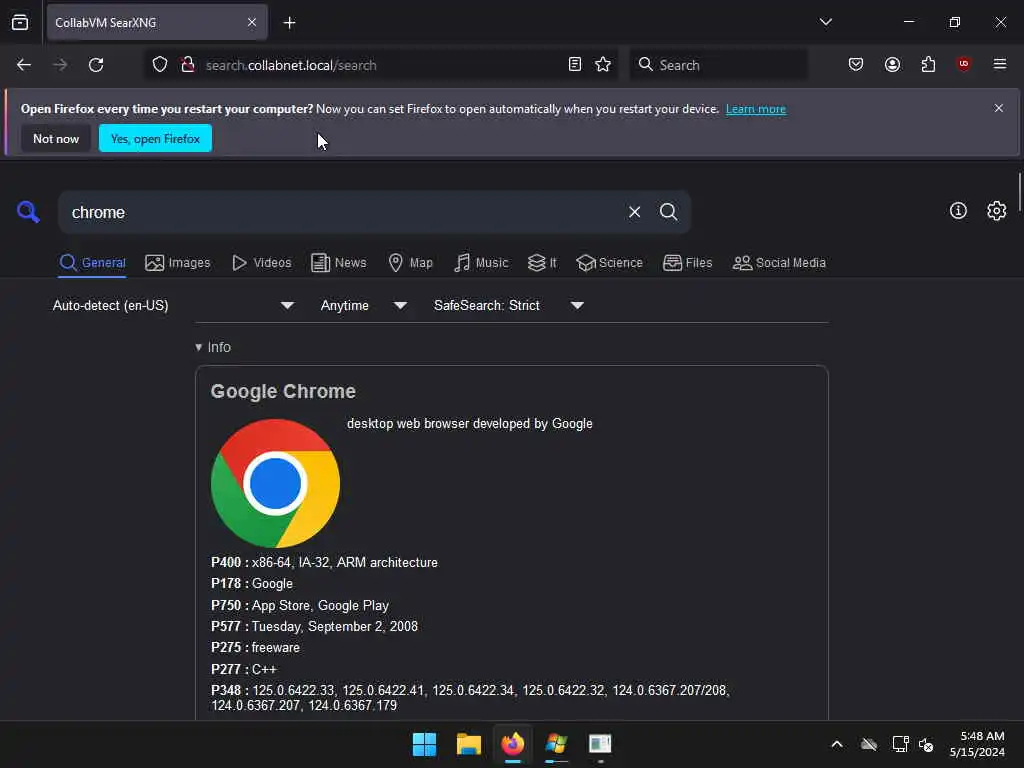Screen dimensions: 1024x768
Task: Clear the search query with X
Action: click(634, 212)
